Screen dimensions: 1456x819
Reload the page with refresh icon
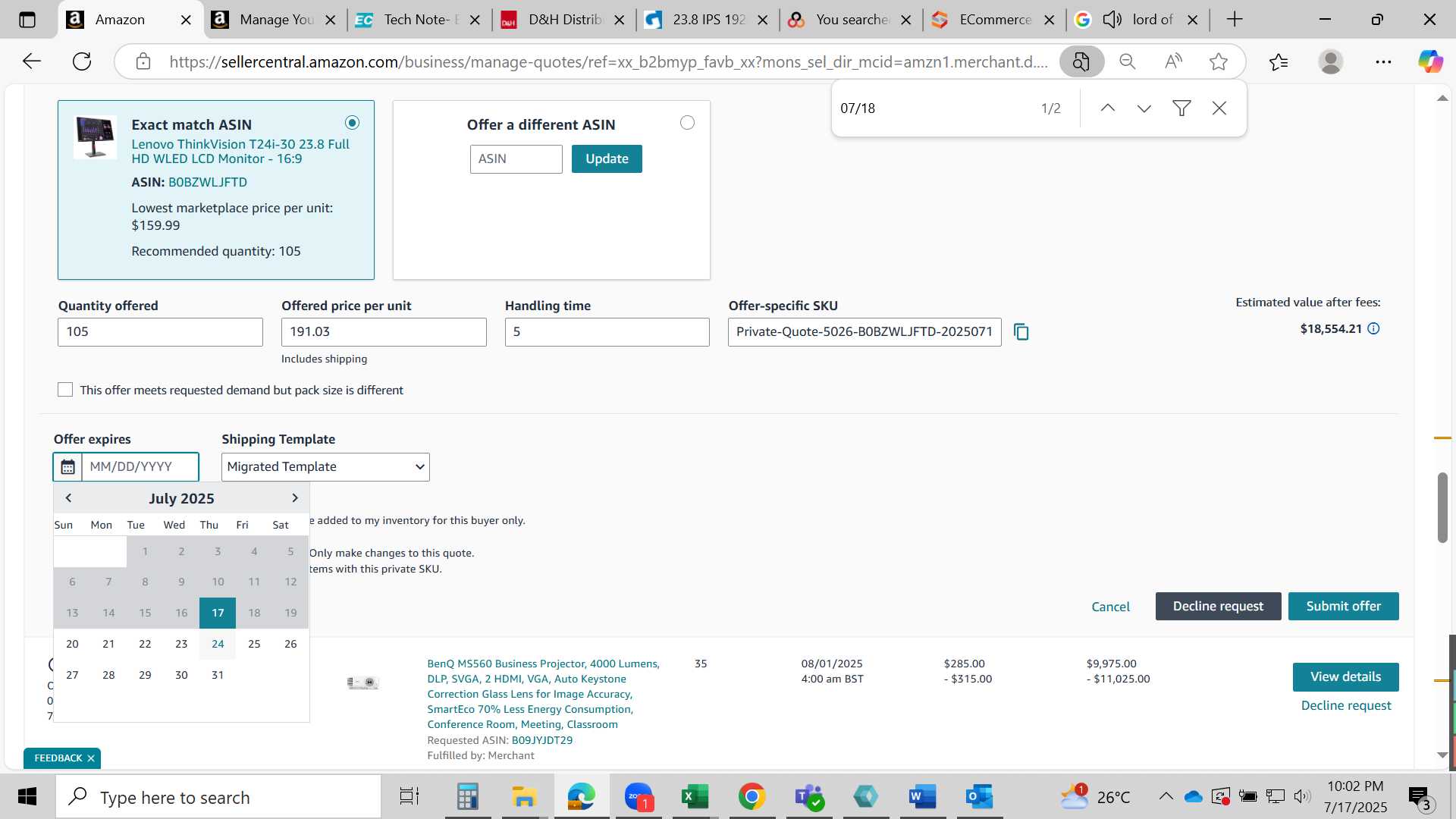pyautogui.click(x=82, y=61)
